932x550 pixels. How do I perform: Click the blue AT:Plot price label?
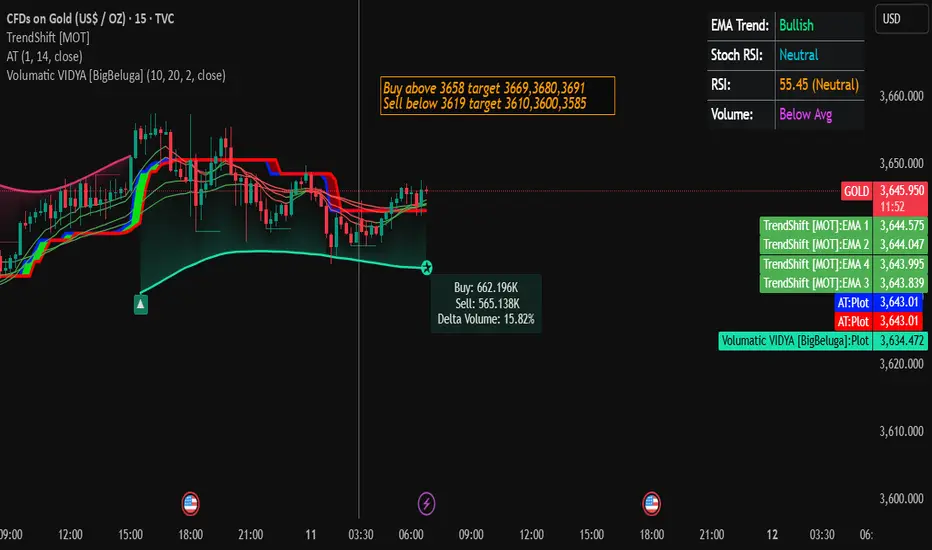pos(879,302)
